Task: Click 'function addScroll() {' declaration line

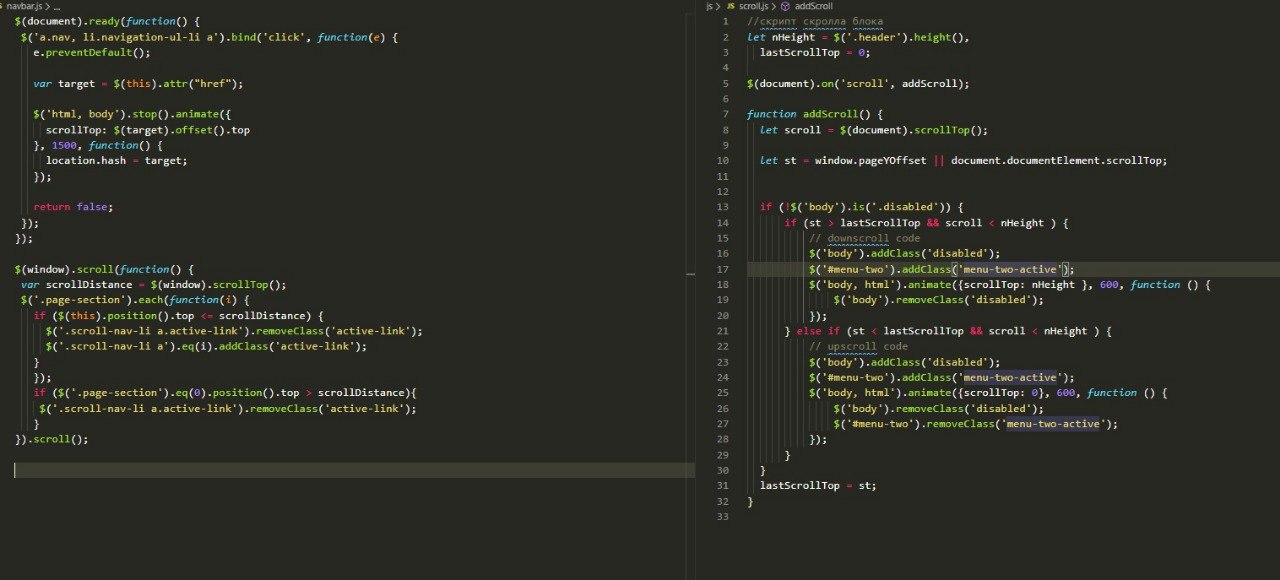Action: 815,114
